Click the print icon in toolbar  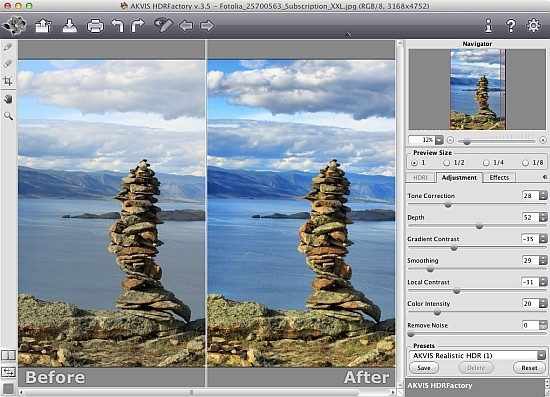click(x=95, y=26)
